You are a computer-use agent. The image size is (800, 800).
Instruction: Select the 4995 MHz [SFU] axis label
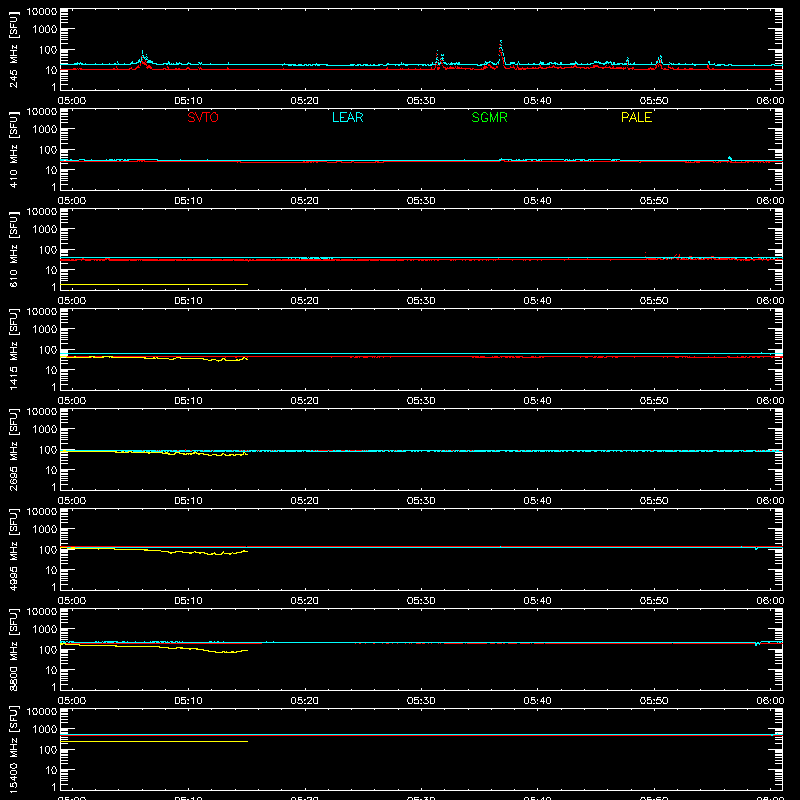[x=13, y=549]
